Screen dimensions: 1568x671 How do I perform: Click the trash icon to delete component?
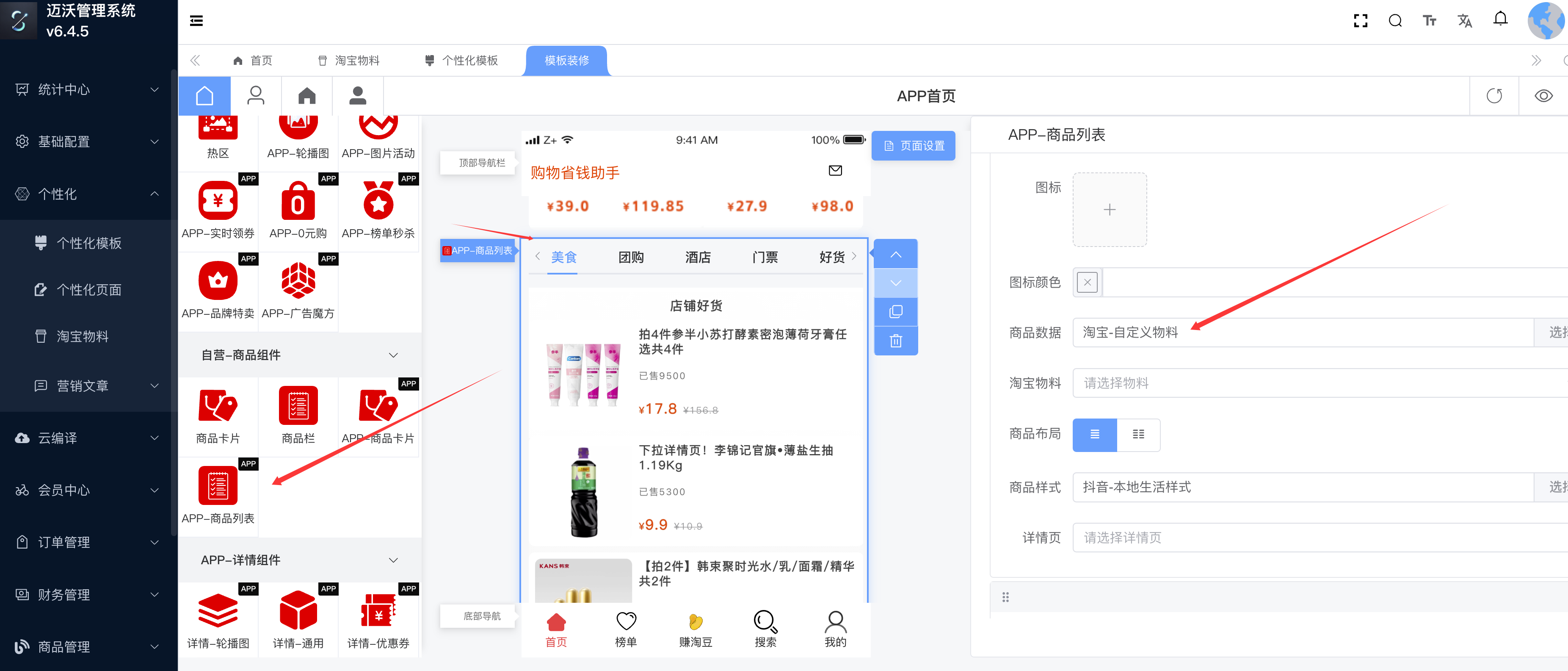click(895, 341)
